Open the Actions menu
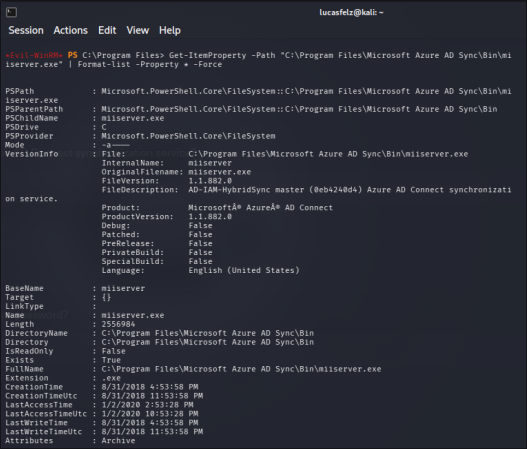Viewport: 527px width, 449px height. pyautogui.click(x=71, y=31)
